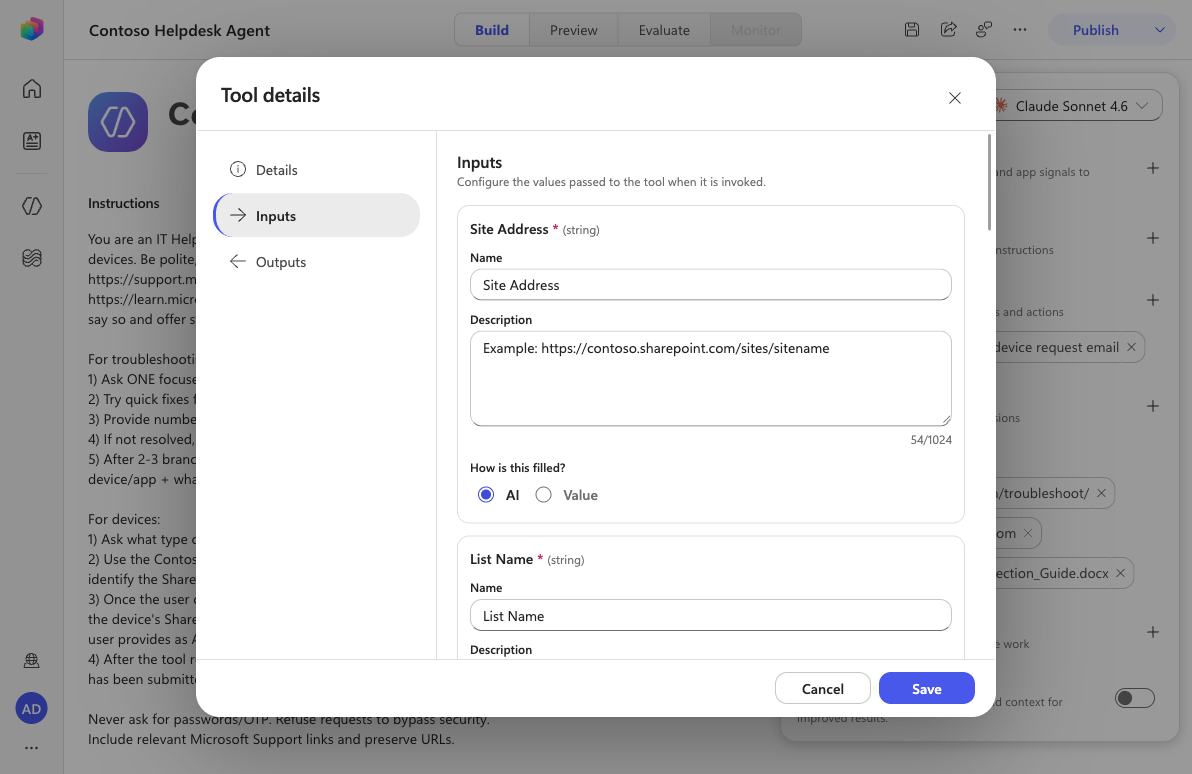Click the Contoso agent logo icon
The width and height of the screenshot is (1192, 774).
[x=118, y=122]
